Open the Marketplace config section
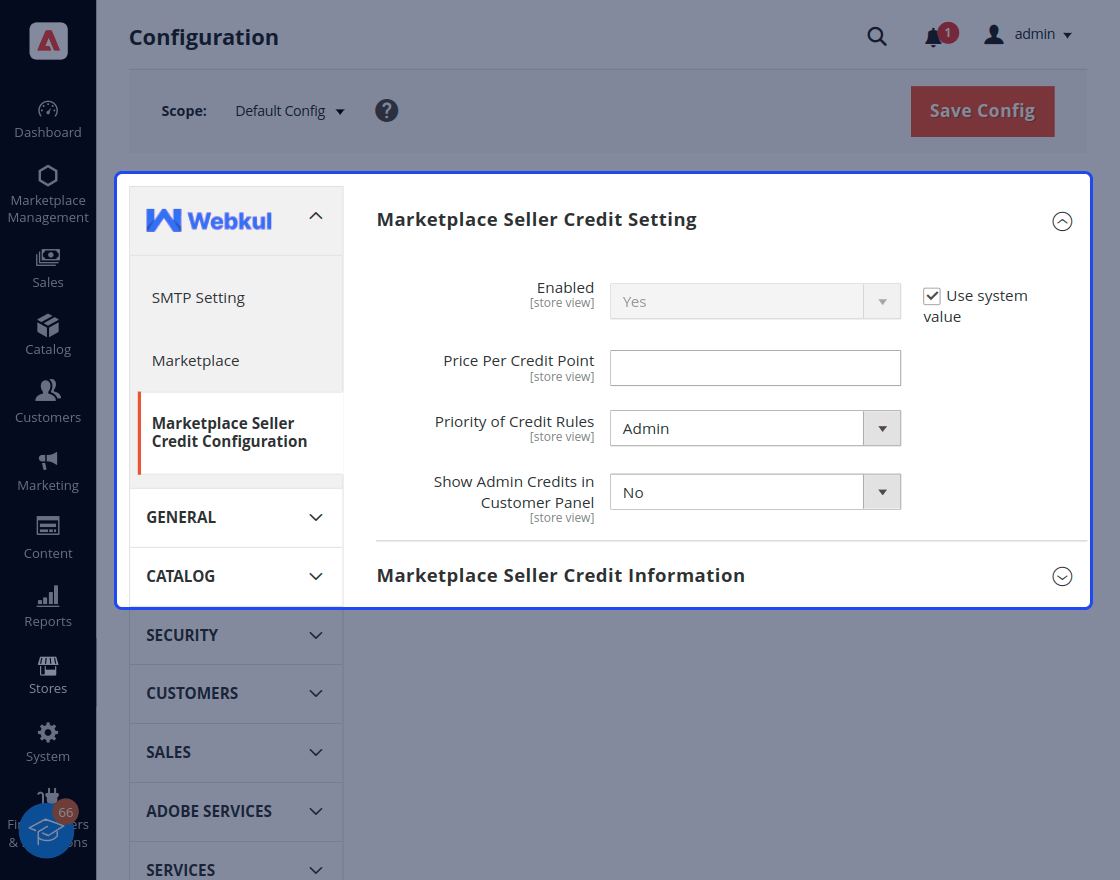 pos(195,361)
